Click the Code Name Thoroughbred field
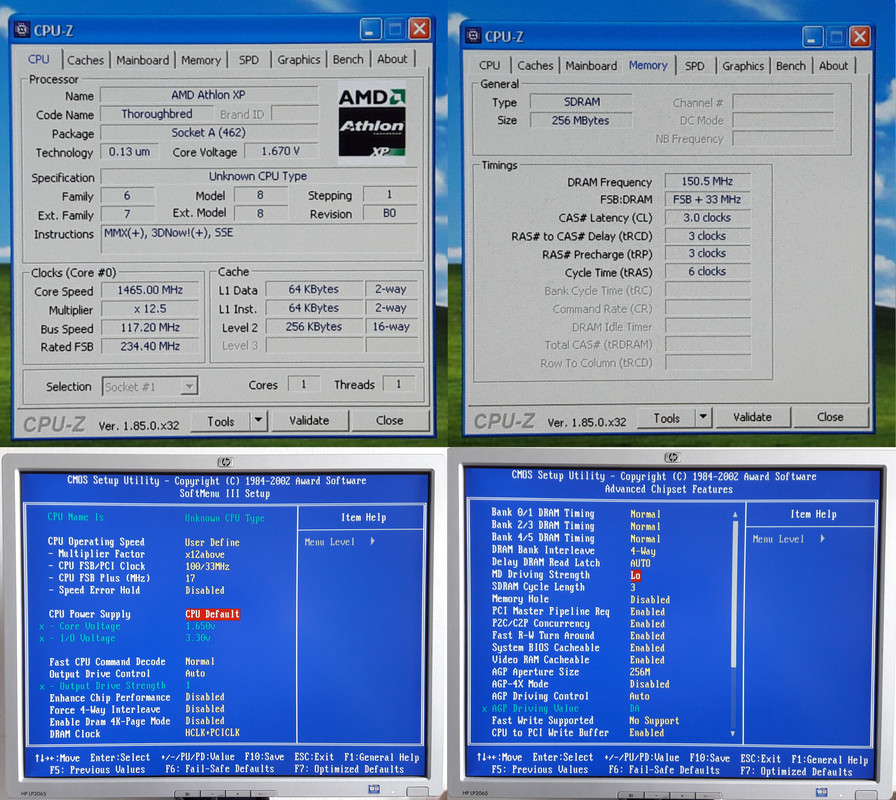This screenshot has height=800, width=896. click(x=157, y=114)
